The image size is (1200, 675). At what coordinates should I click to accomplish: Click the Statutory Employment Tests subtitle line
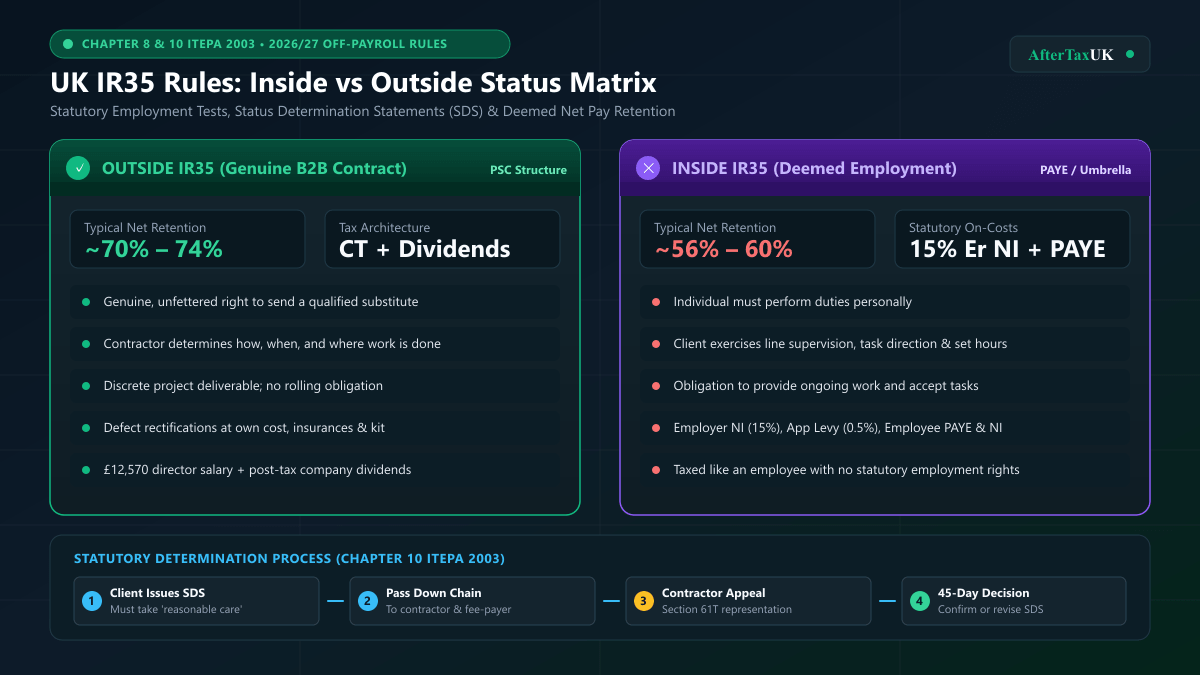tap(362, 111)
